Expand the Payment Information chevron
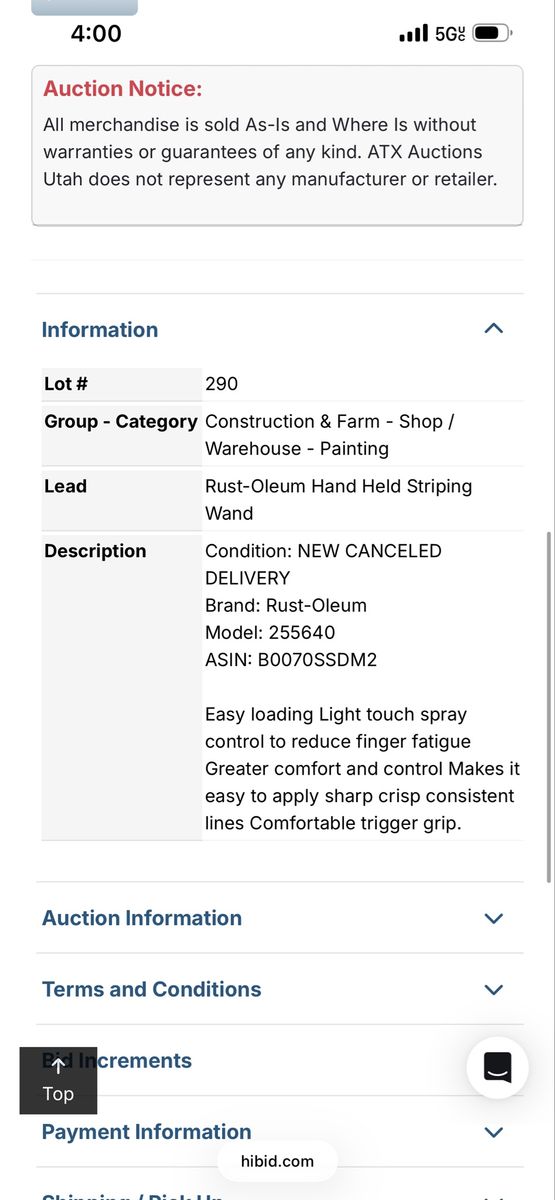The height and width of the screenshot is (1200, 555). 493,1132
